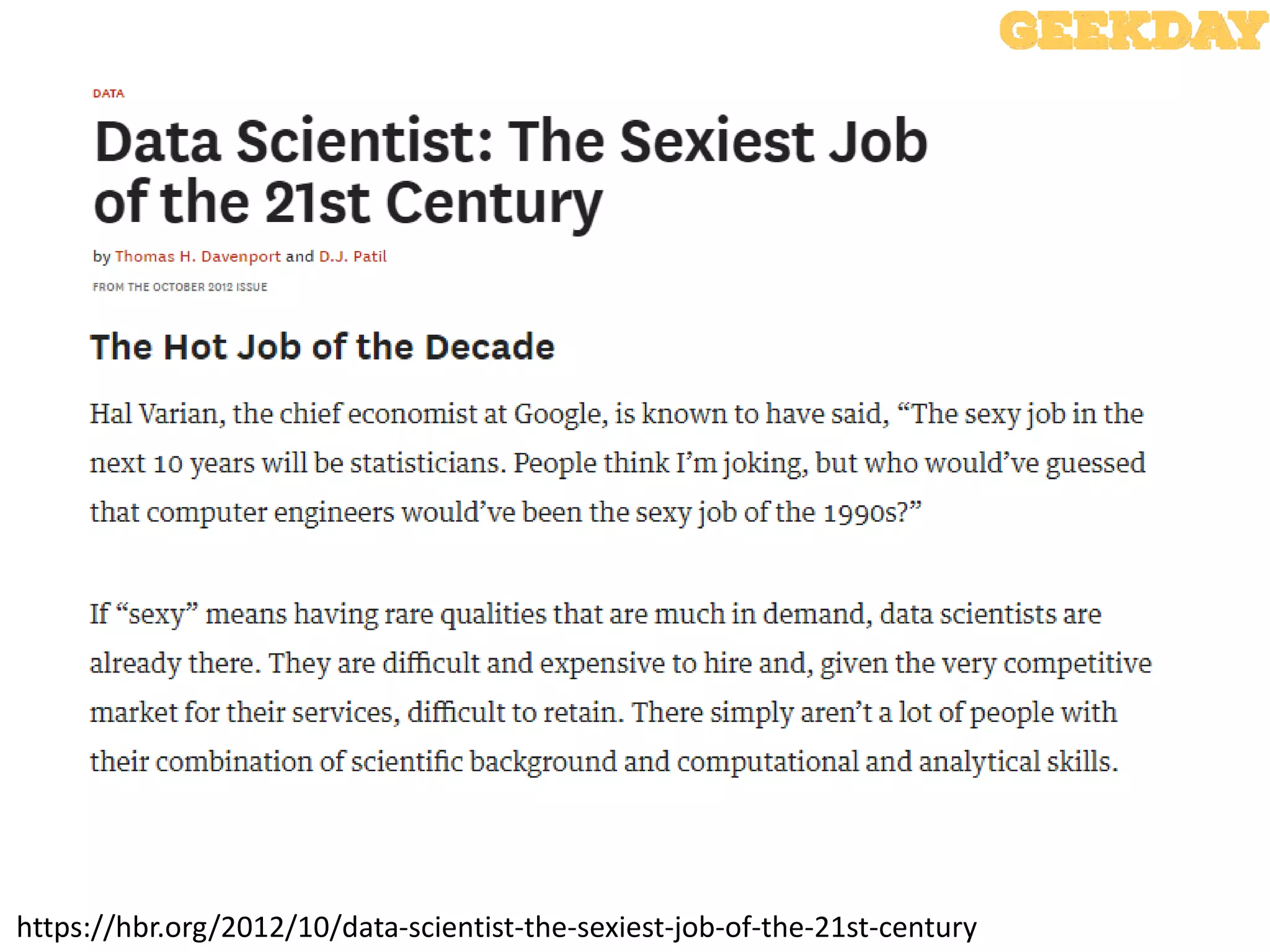This screenshot has width=1270, height=952.
Task: Click 'of the 21st Century' title line
Action: (x=347, y=203)
